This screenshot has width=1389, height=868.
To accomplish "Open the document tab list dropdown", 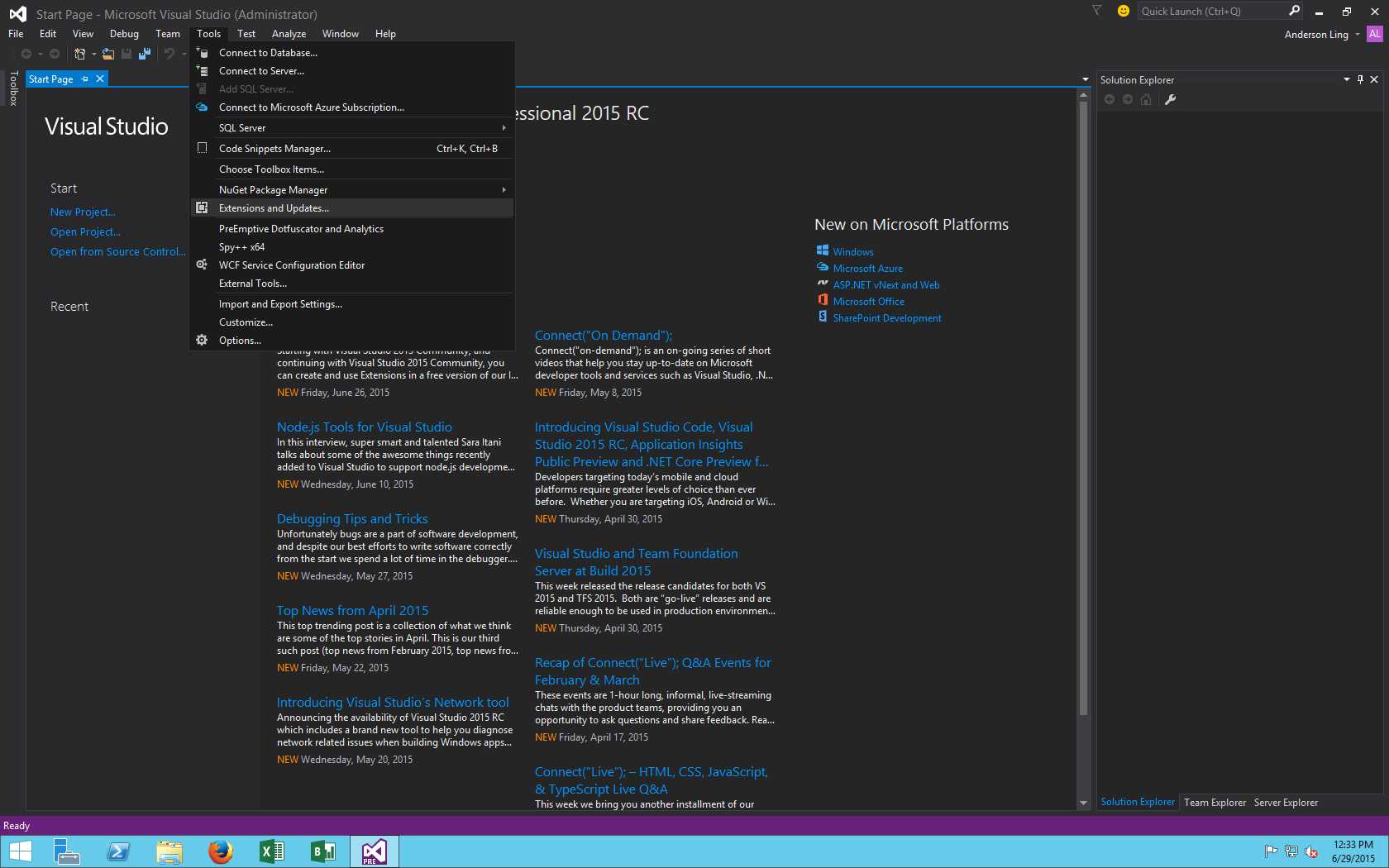I will click(x=1085, y=79).
